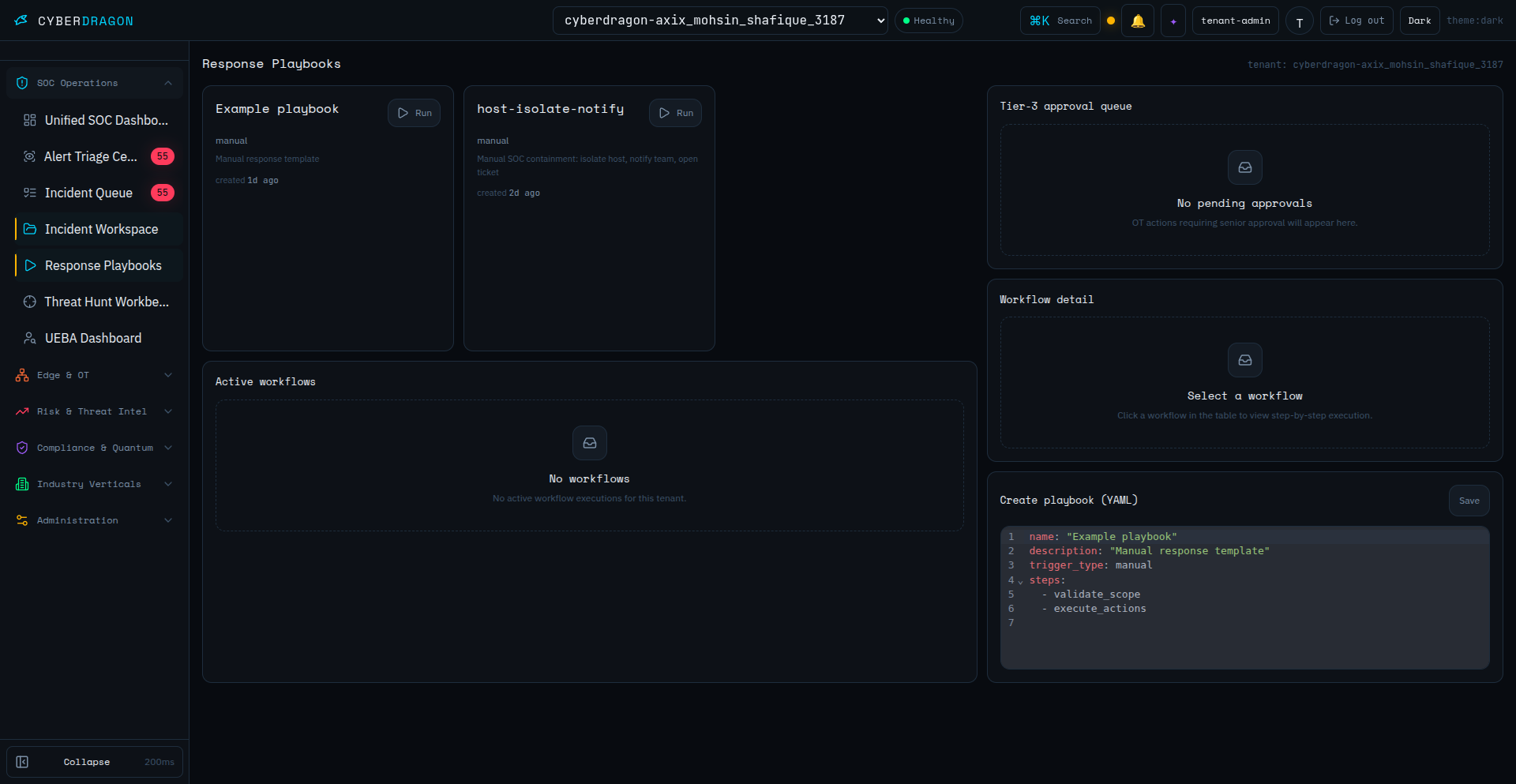Image resolution: width=1516 pixels, height=784 pixels.
Task: Open the host-isolate-notify playbook card
Action: pos(589,218)
